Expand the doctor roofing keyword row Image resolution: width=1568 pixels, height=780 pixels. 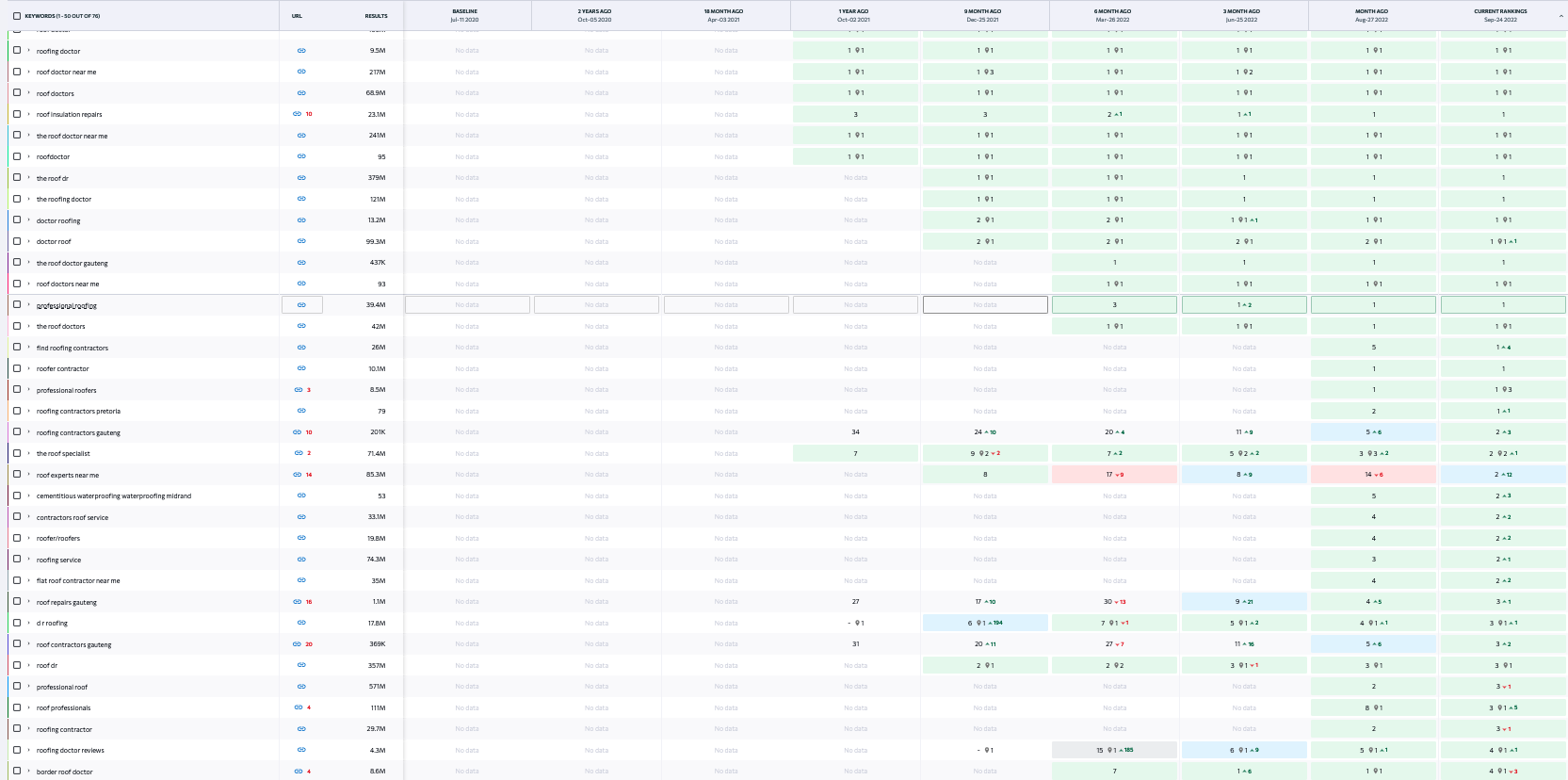tap(29, 220)
